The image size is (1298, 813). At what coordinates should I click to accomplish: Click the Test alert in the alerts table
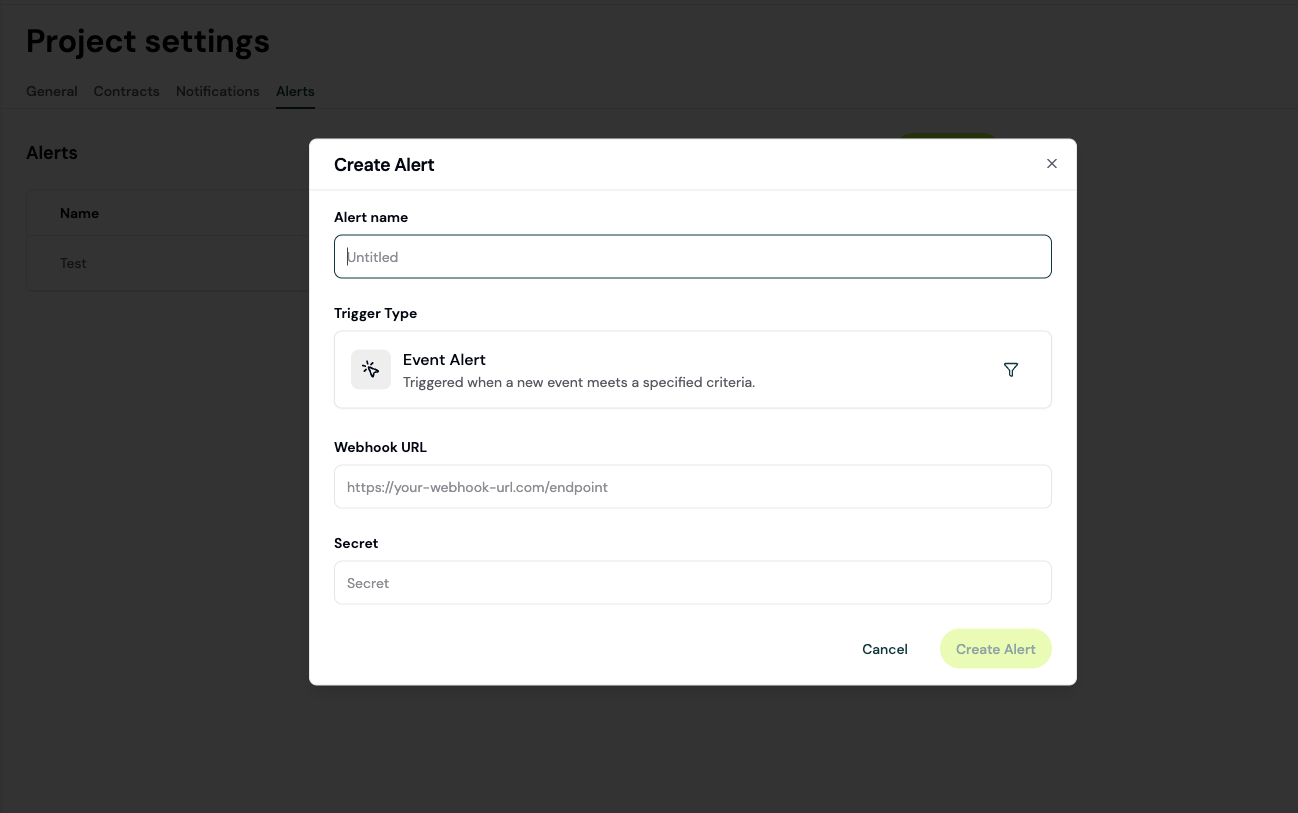[73, 263]
